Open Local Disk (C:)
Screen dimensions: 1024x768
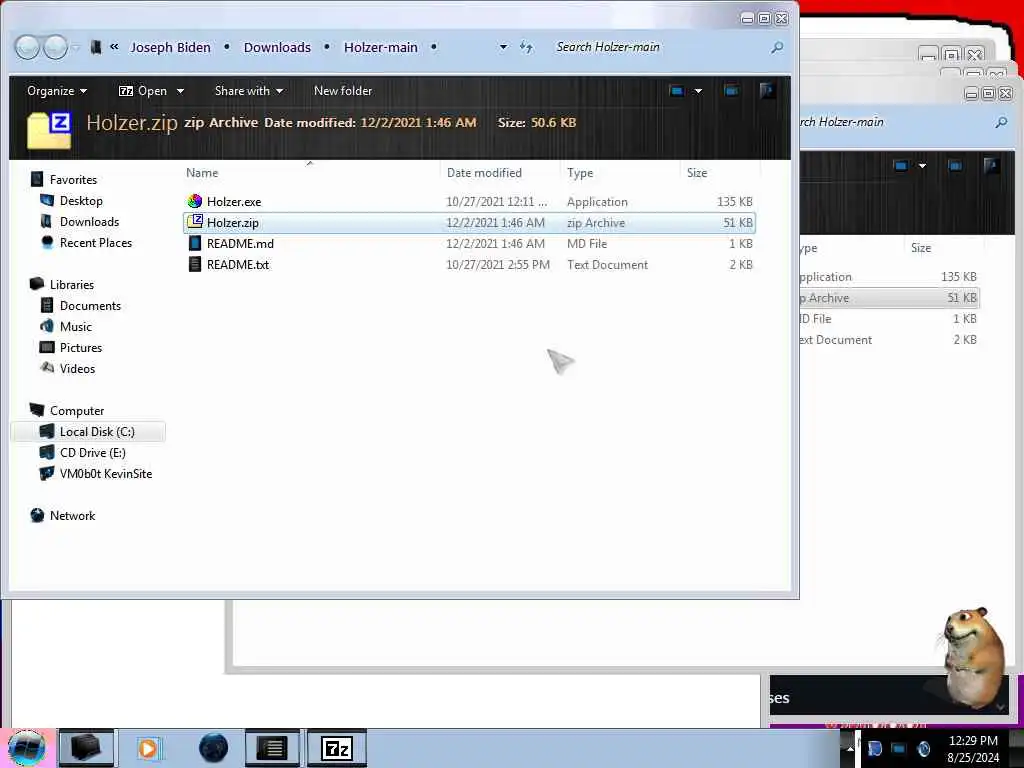[x=97, y=432]
